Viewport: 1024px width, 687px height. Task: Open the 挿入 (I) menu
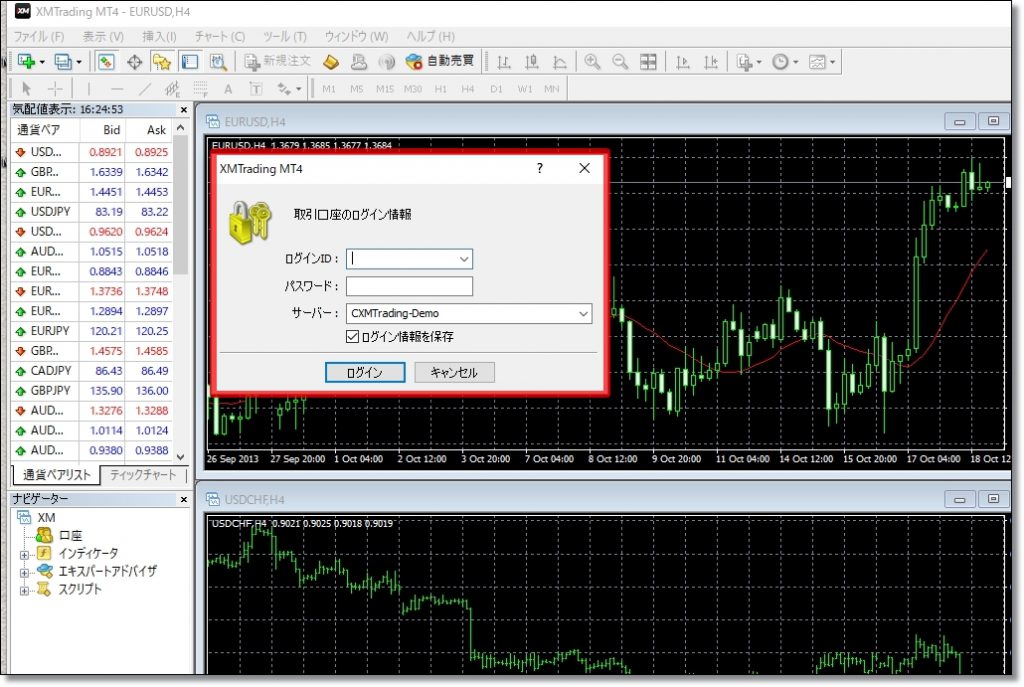pos(159,37)
